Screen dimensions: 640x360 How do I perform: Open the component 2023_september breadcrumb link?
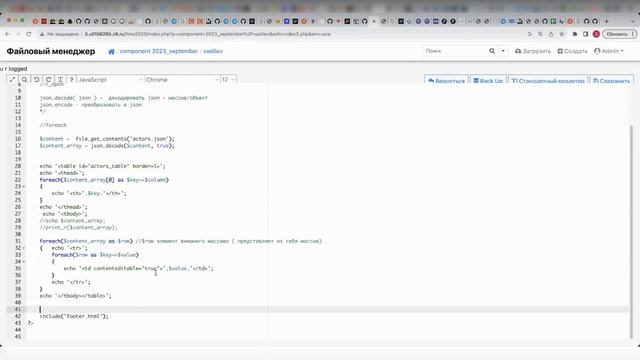pyautogui.click(x=159, y=51)
